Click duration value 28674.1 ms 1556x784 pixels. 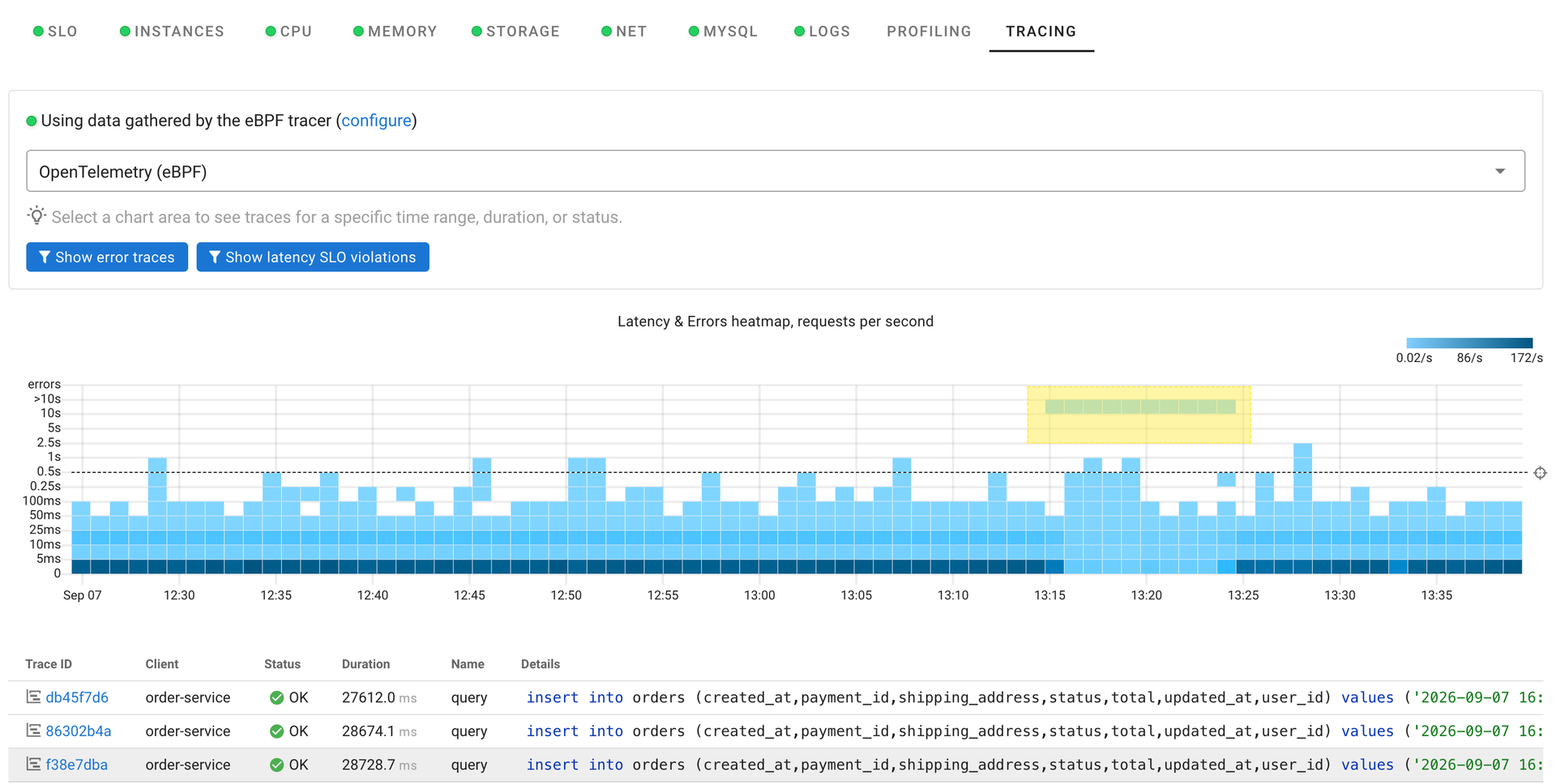tap(379, 731)
